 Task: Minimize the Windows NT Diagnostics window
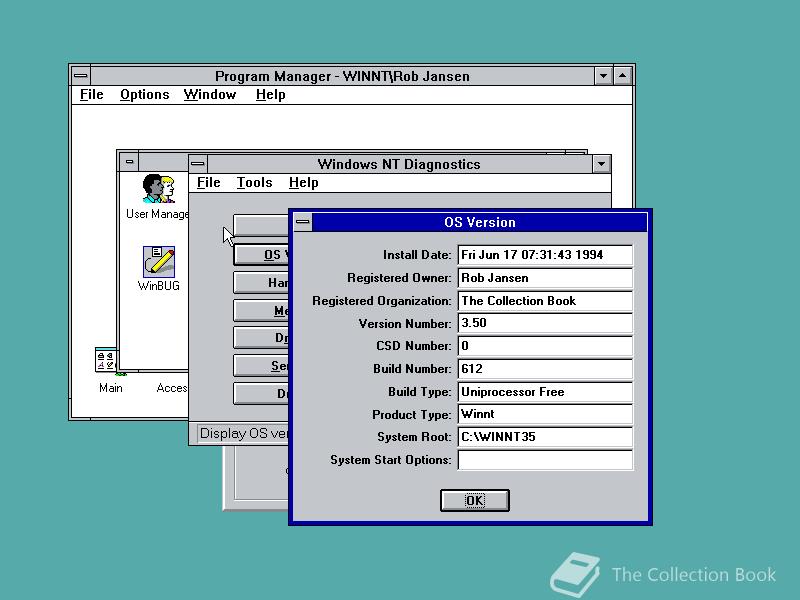602,164
